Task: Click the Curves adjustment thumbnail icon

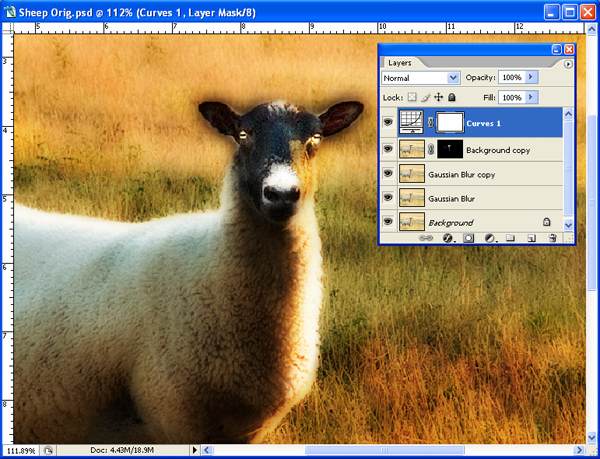Action: [x=411, y=122]
